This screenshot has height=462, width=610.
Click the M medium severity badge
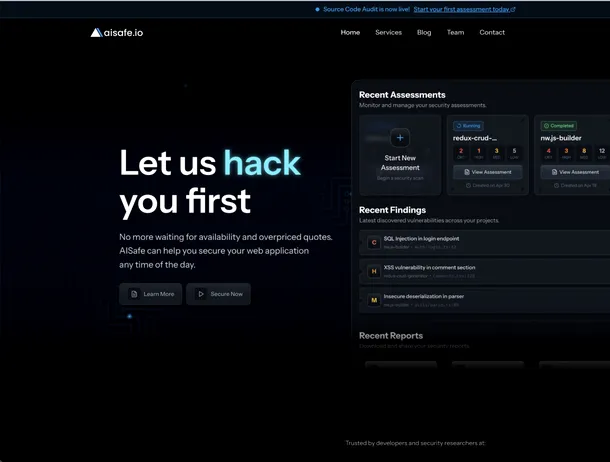(x=374, y=300)
